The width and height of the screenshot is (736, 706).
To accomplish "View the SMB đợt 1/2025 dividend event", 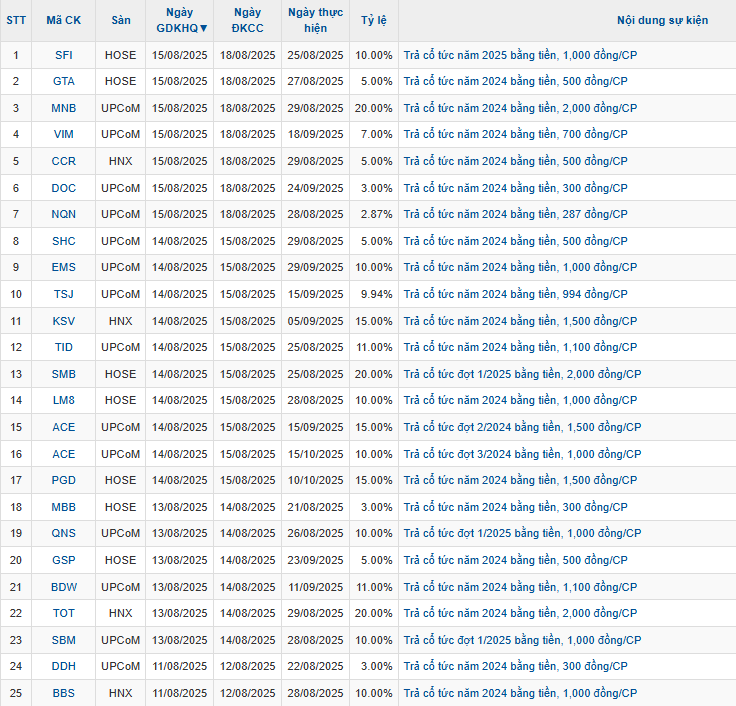I will click(x=521, y=374).
